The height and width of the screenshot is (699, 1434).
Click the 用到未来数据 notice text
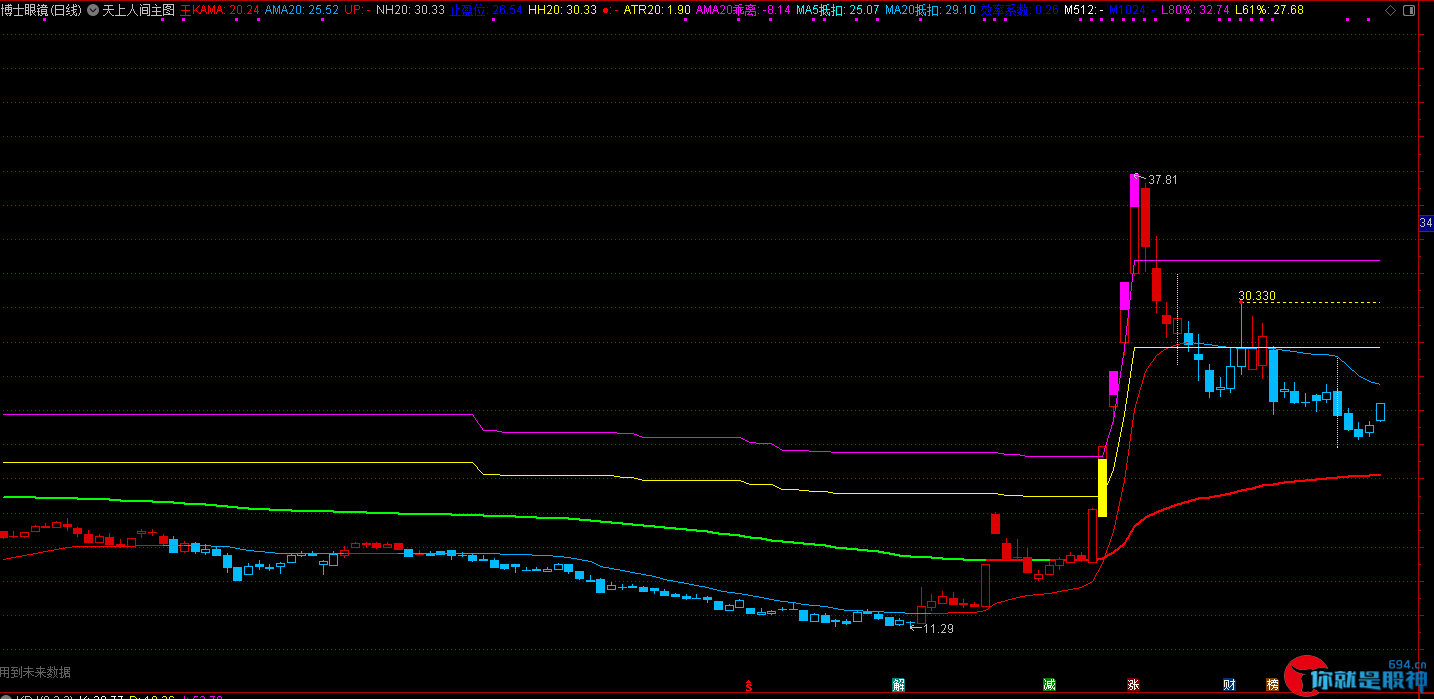coord(36,672)
